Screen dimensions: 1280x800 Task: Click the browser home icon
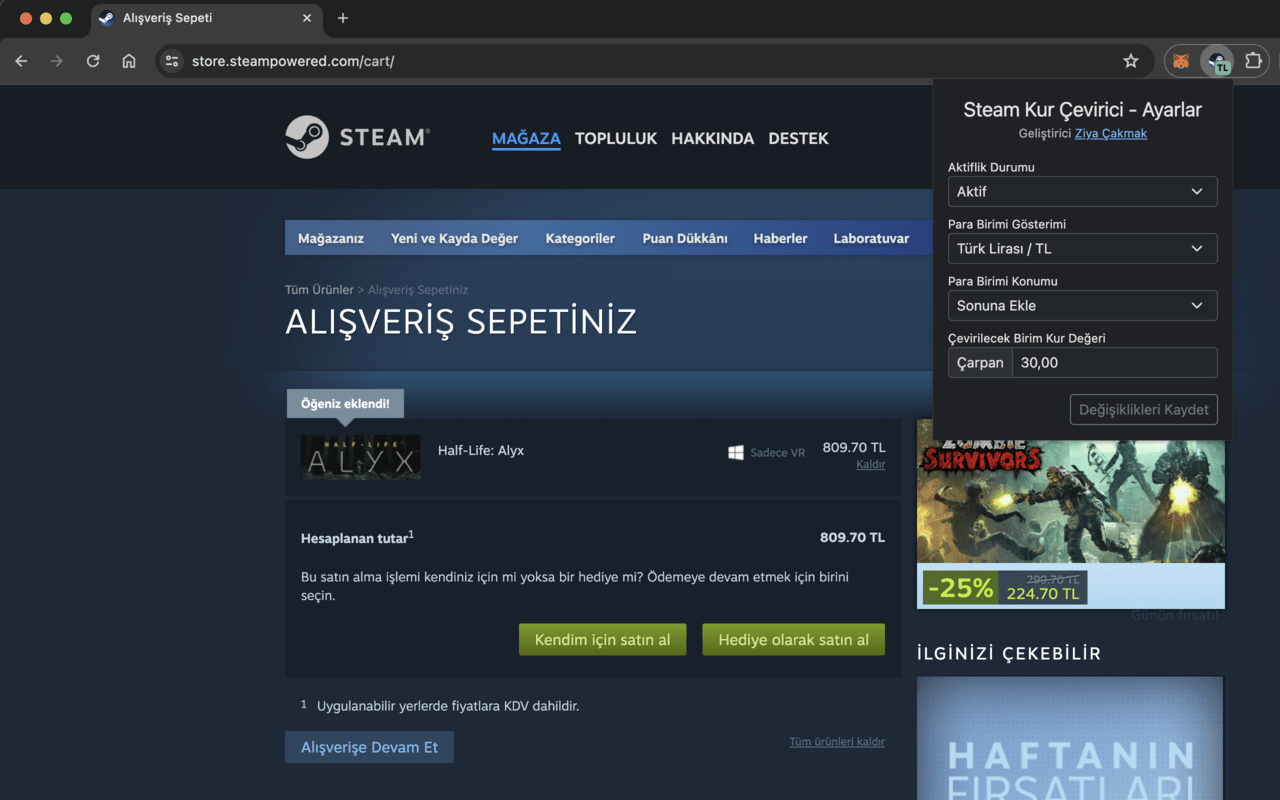pos(129,61)
